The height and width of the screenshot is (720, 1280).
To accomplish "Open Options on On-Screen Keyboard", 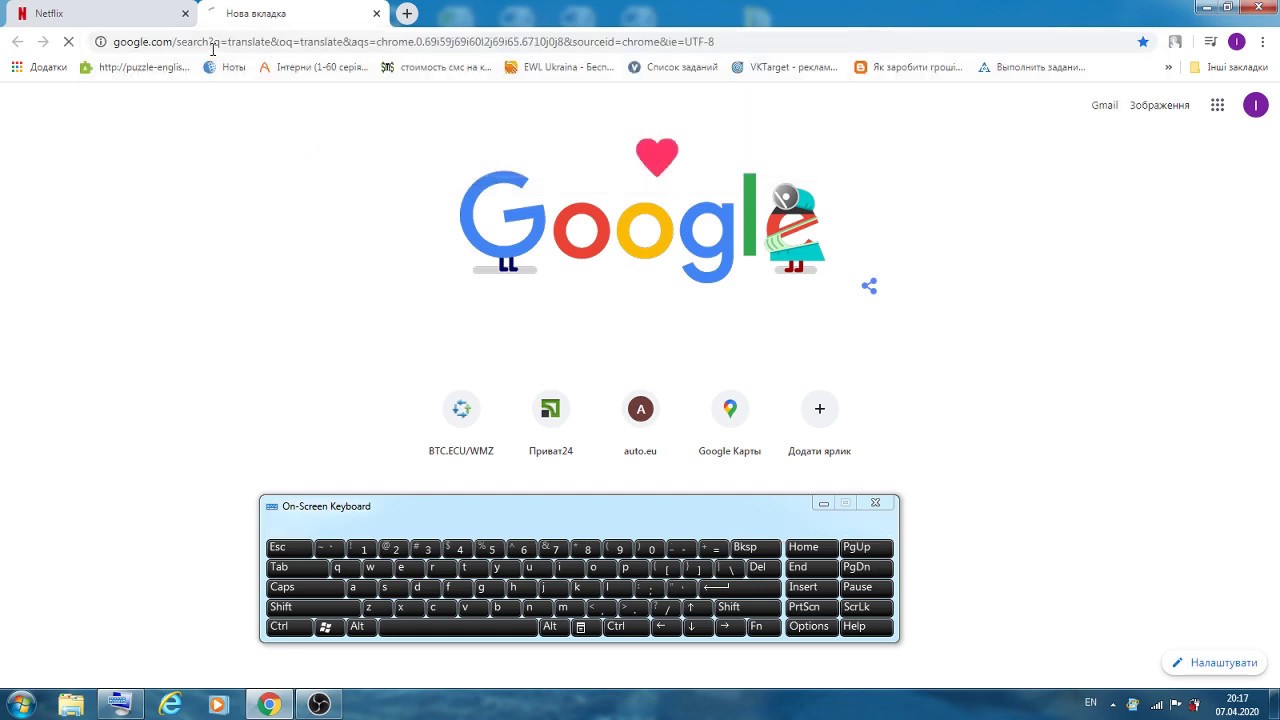I will pyautogui.click(x=811, y=627).
